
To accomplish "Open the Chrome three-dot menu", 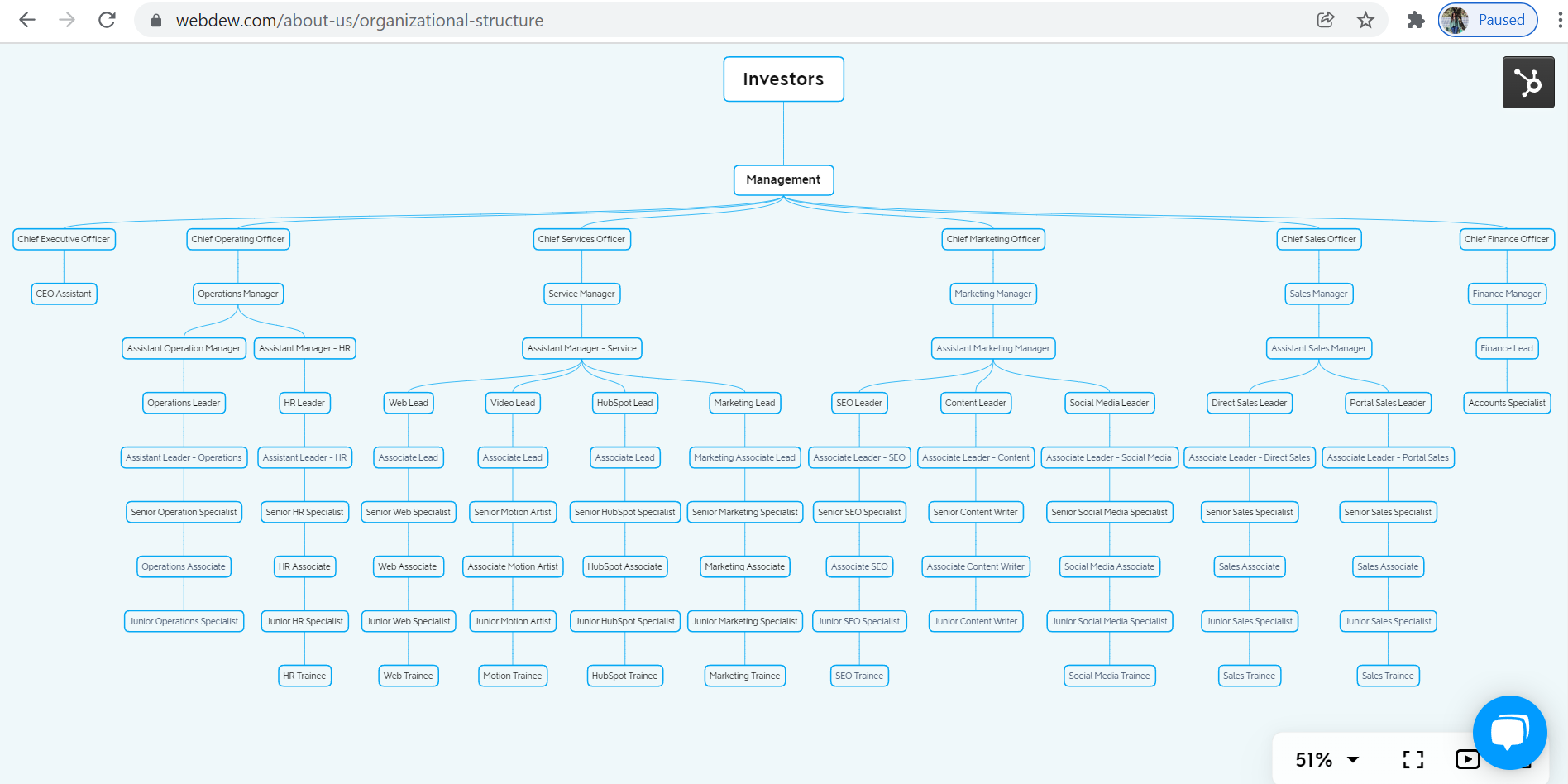I will (1559, 20).
